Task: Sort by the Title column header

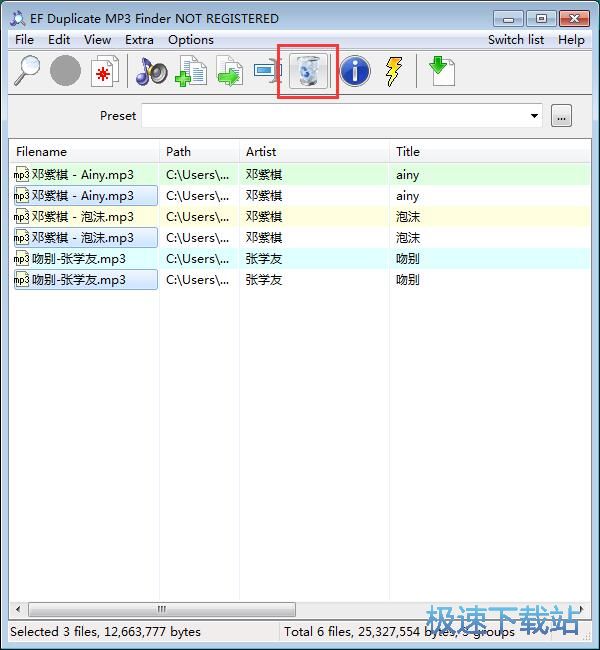Action: pyautogui.click(x=489, y=152)
